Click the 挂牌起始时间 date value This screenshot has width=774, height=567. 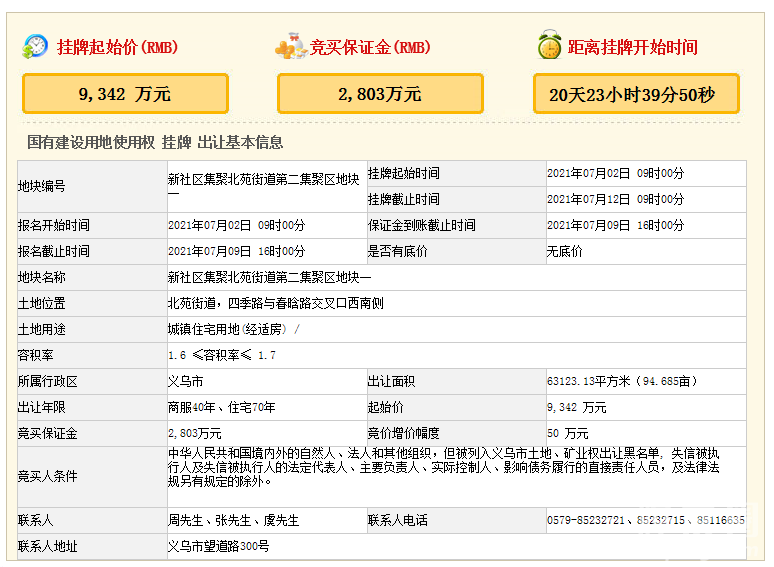pos(615,173)
